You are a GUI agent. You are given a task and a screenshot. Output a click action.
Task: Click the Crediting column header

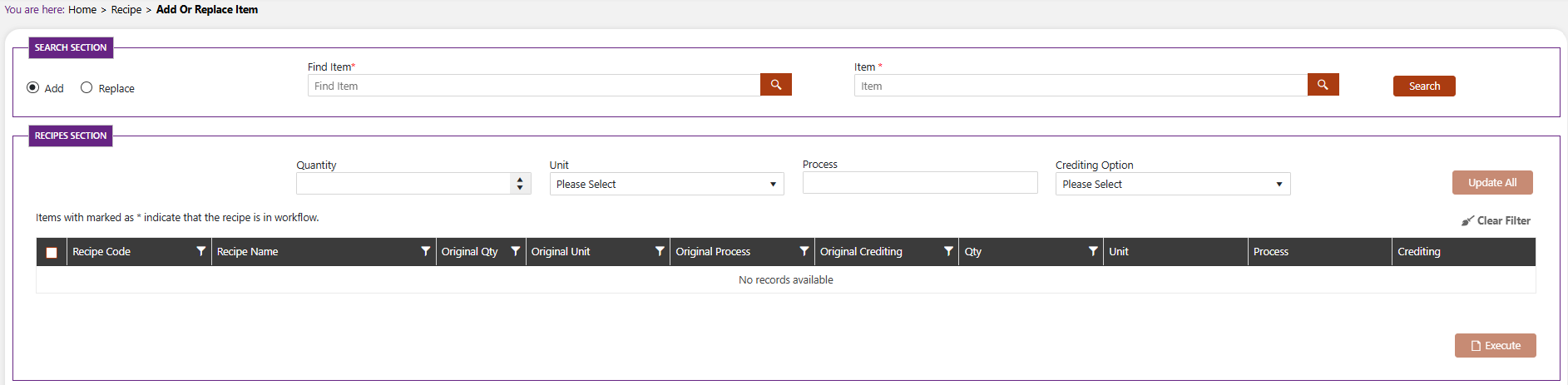tap(1419, 252)
